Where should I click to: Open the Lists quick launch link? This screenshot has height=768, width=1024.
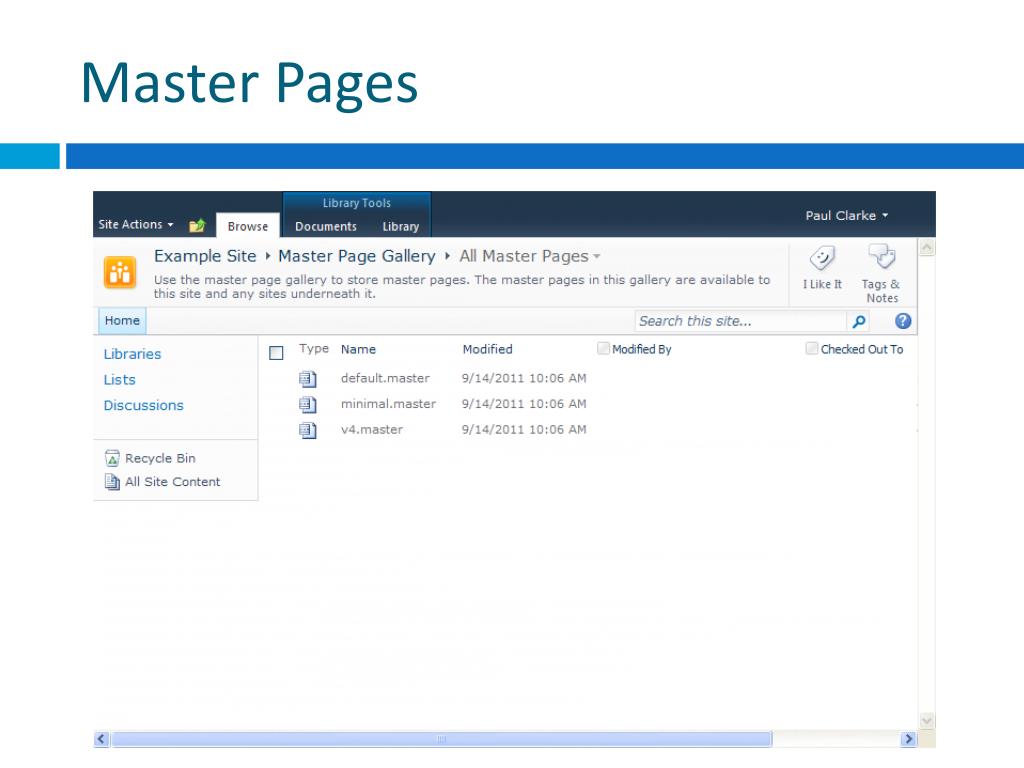(120, 379)
